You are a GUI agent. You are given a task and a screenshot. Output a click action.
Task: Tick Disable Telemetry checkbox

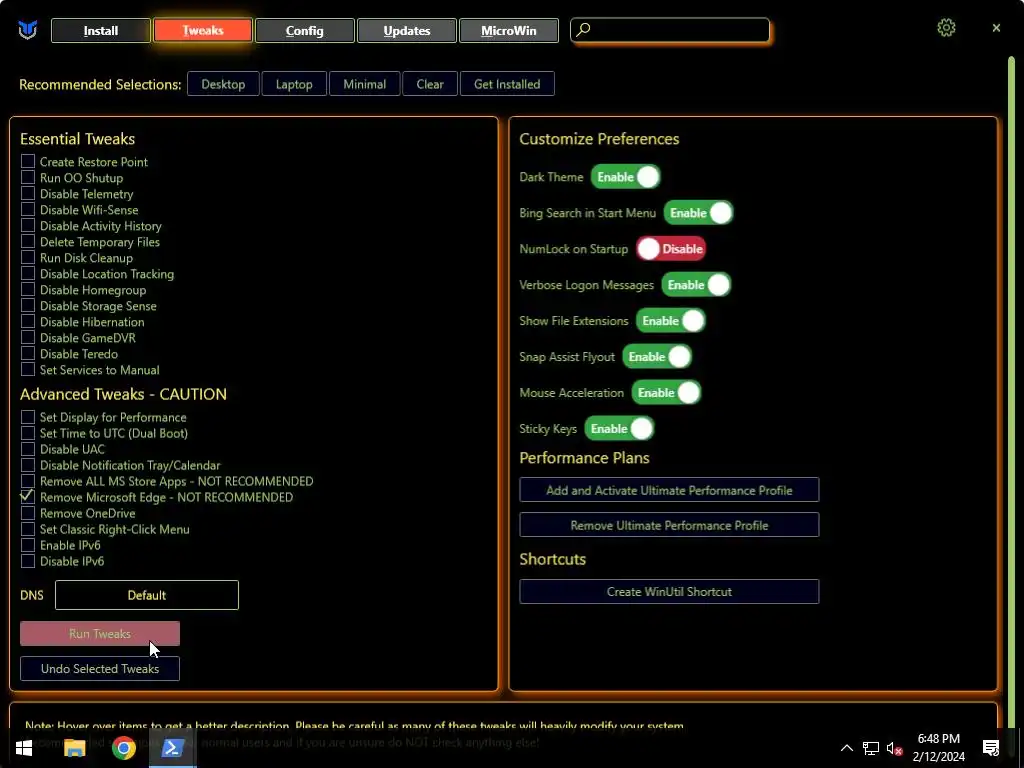coord(27,193)
